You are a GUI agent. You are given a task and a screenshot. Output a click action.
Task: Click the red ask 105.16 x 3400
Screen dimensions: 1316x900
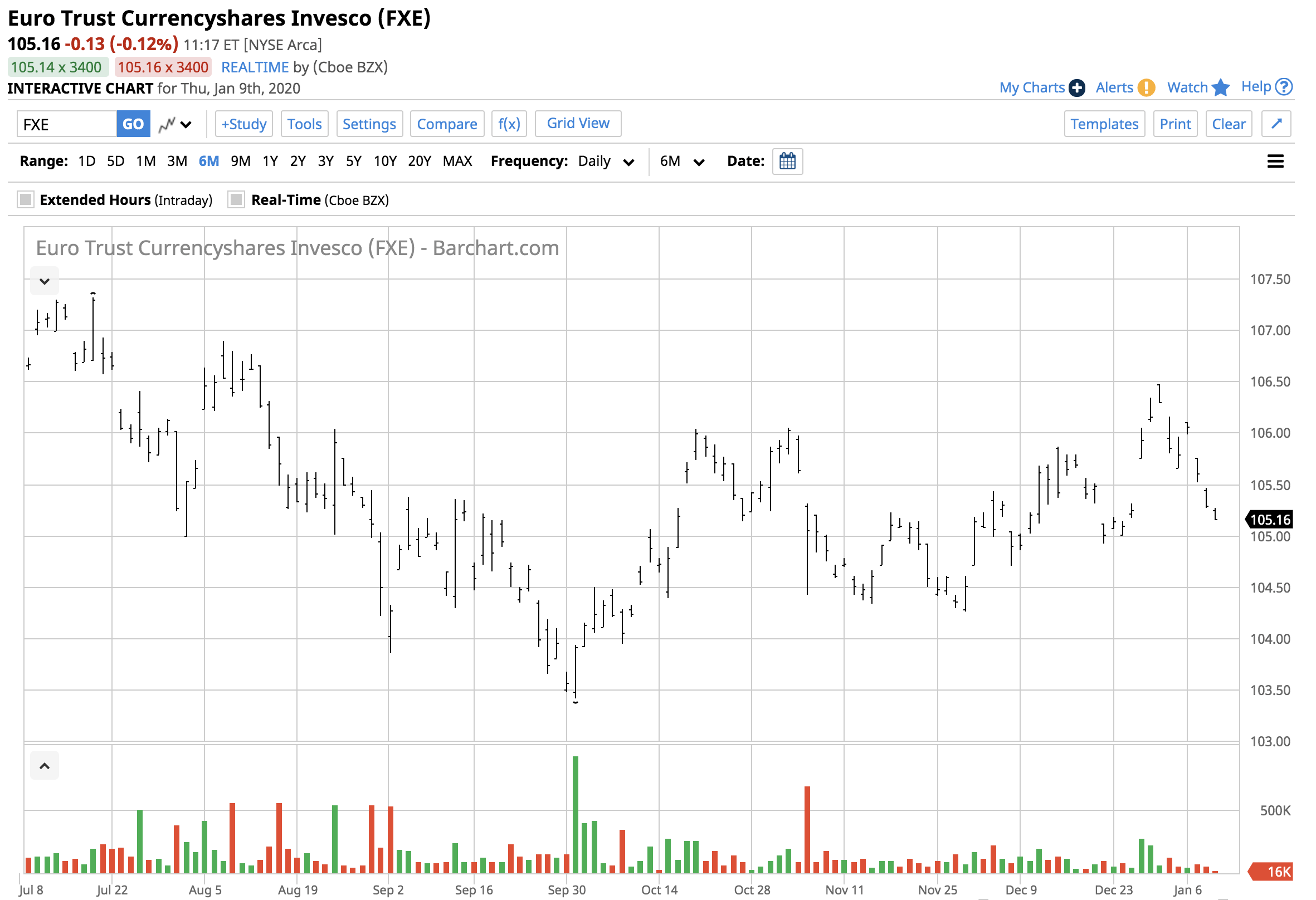pyautogui.click(x=164, y=68)
